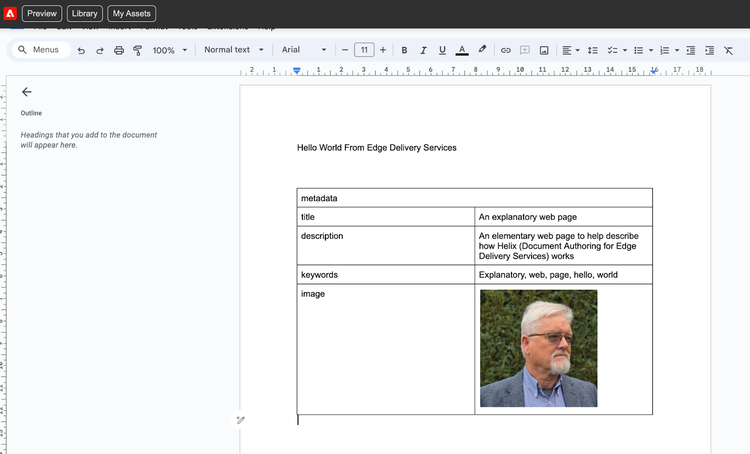Increase indent of the paragraph
Screen dimensions: 750x454
point(709,50)
